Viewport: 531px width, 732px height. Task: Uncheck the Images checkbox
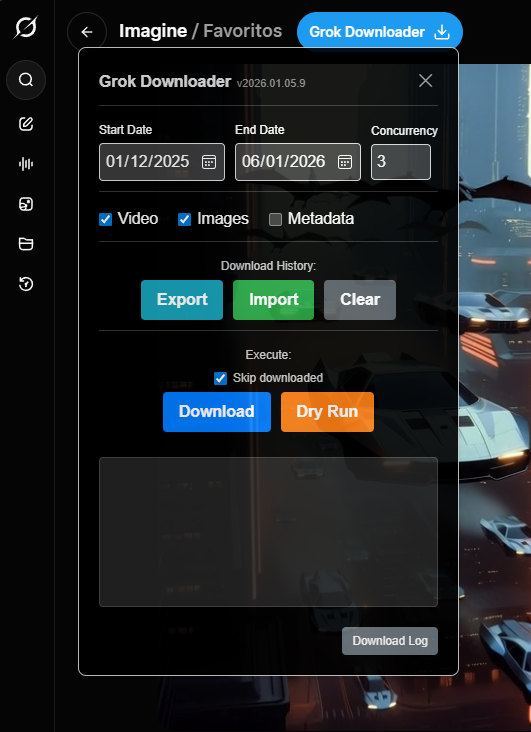click(x=184, y=219)
